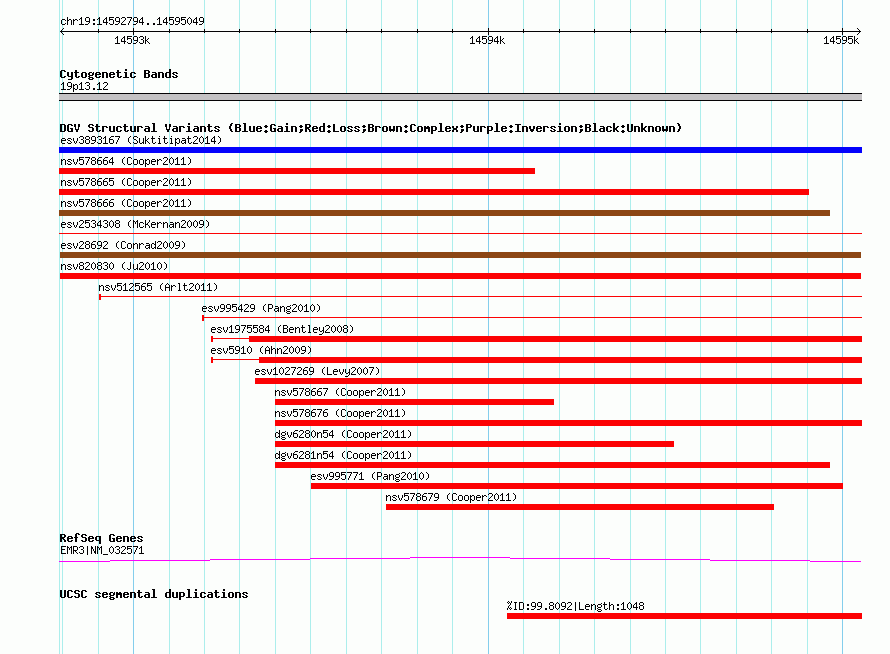The height and width of the screenshot is (654, 890).
Task: Click the nsv578679 red loss bar
Action: pos(580,507)
